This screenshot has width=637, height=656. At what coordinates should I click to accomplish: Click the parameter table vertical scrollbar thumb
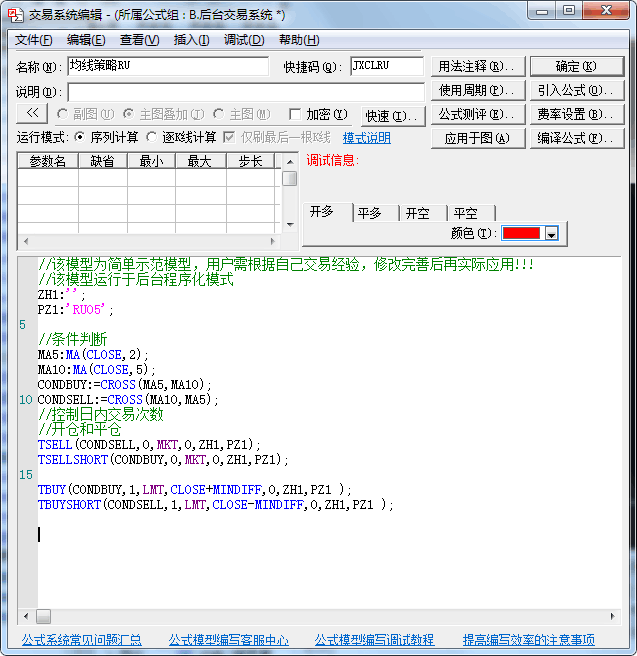coord(290,179)
